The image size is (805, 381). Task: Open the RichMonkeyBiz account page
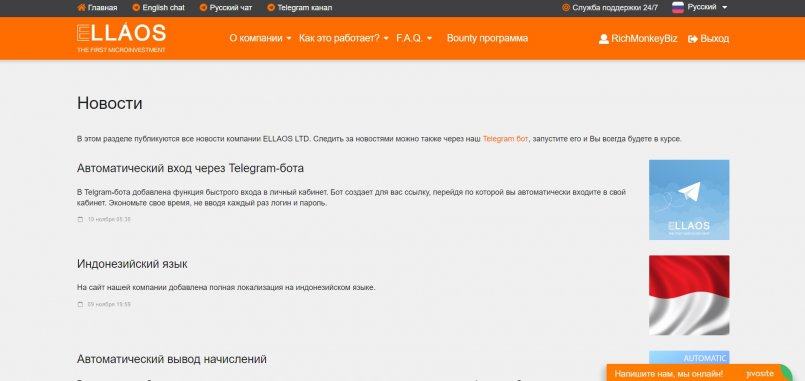[644, 39]
